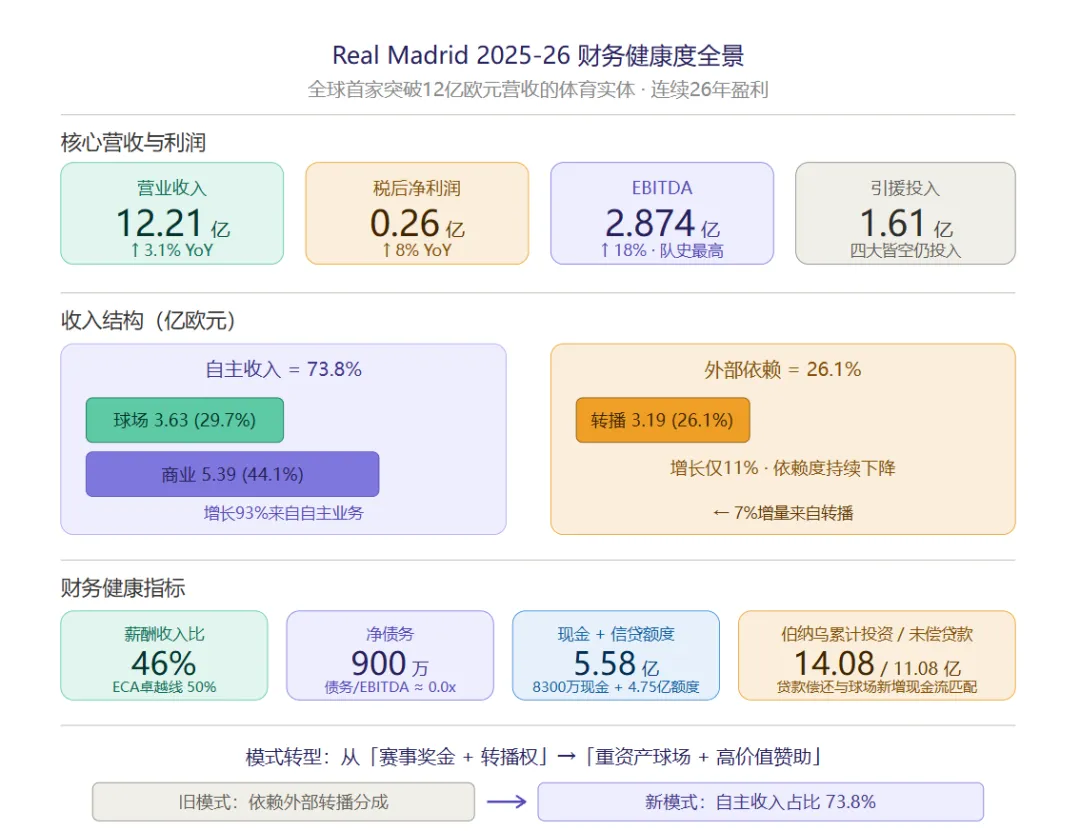This screenshot has width=1080, height=831.
Task: Click the 自主收入 = 73.8% label
Action: point(283,369)
